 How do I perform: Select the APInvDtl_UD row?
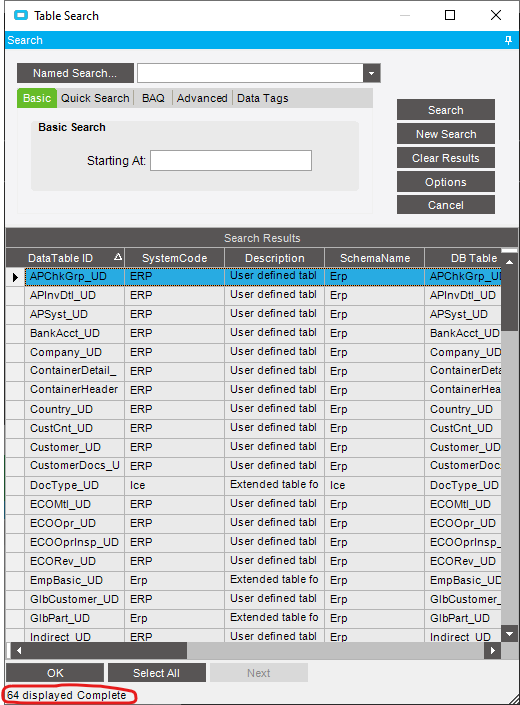[x=254, y=295]
